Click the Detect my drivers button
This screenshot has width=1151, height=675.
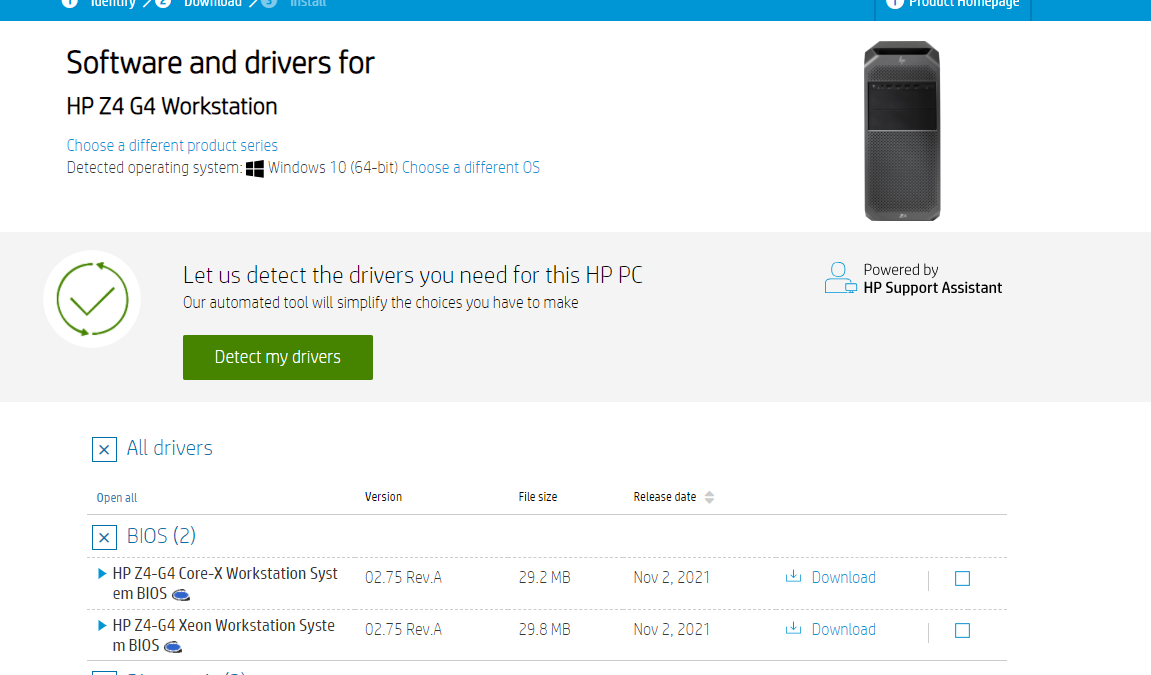point(277,357)
